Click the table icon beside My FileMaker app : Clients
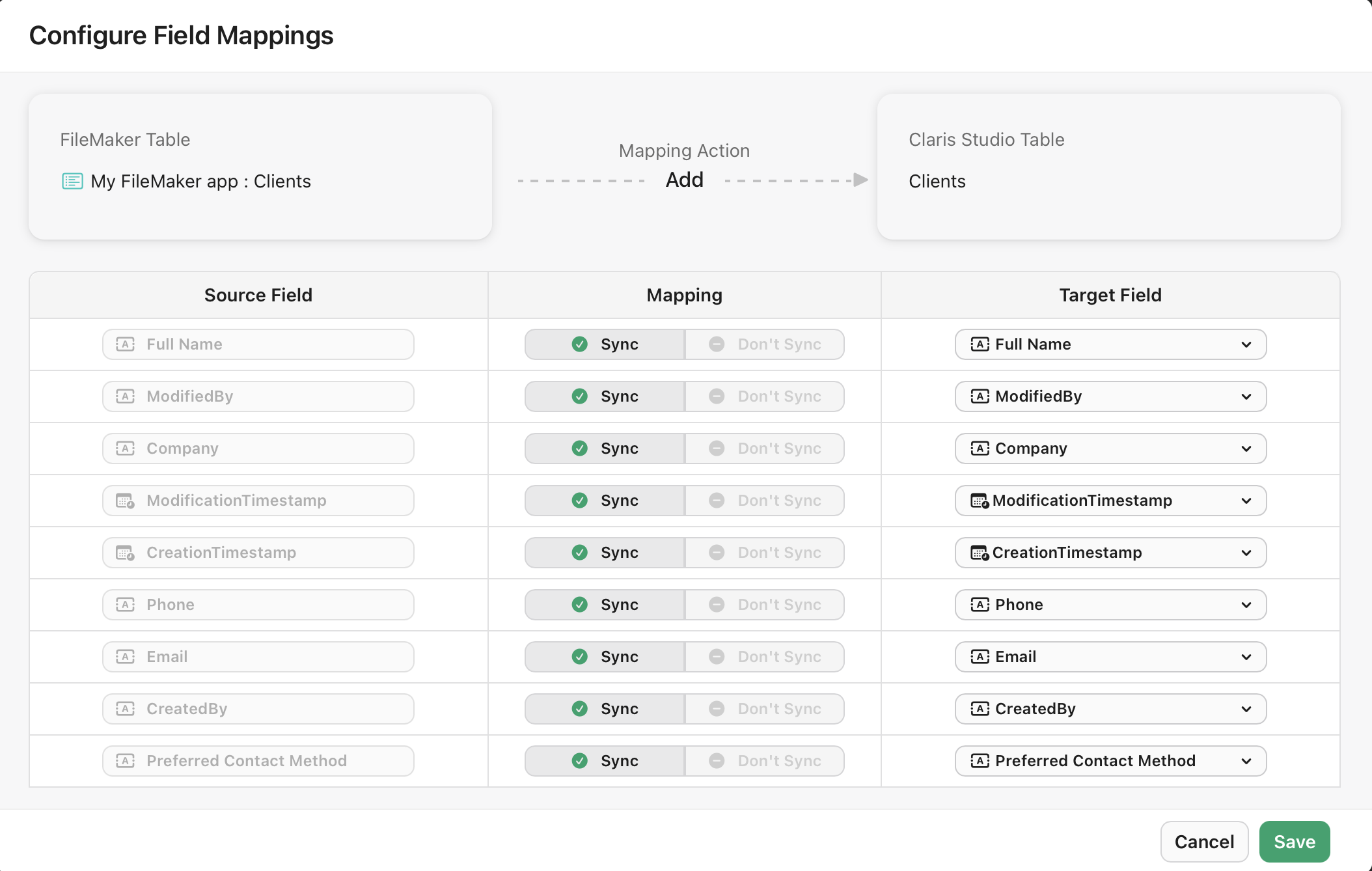 tap(72, 182)
